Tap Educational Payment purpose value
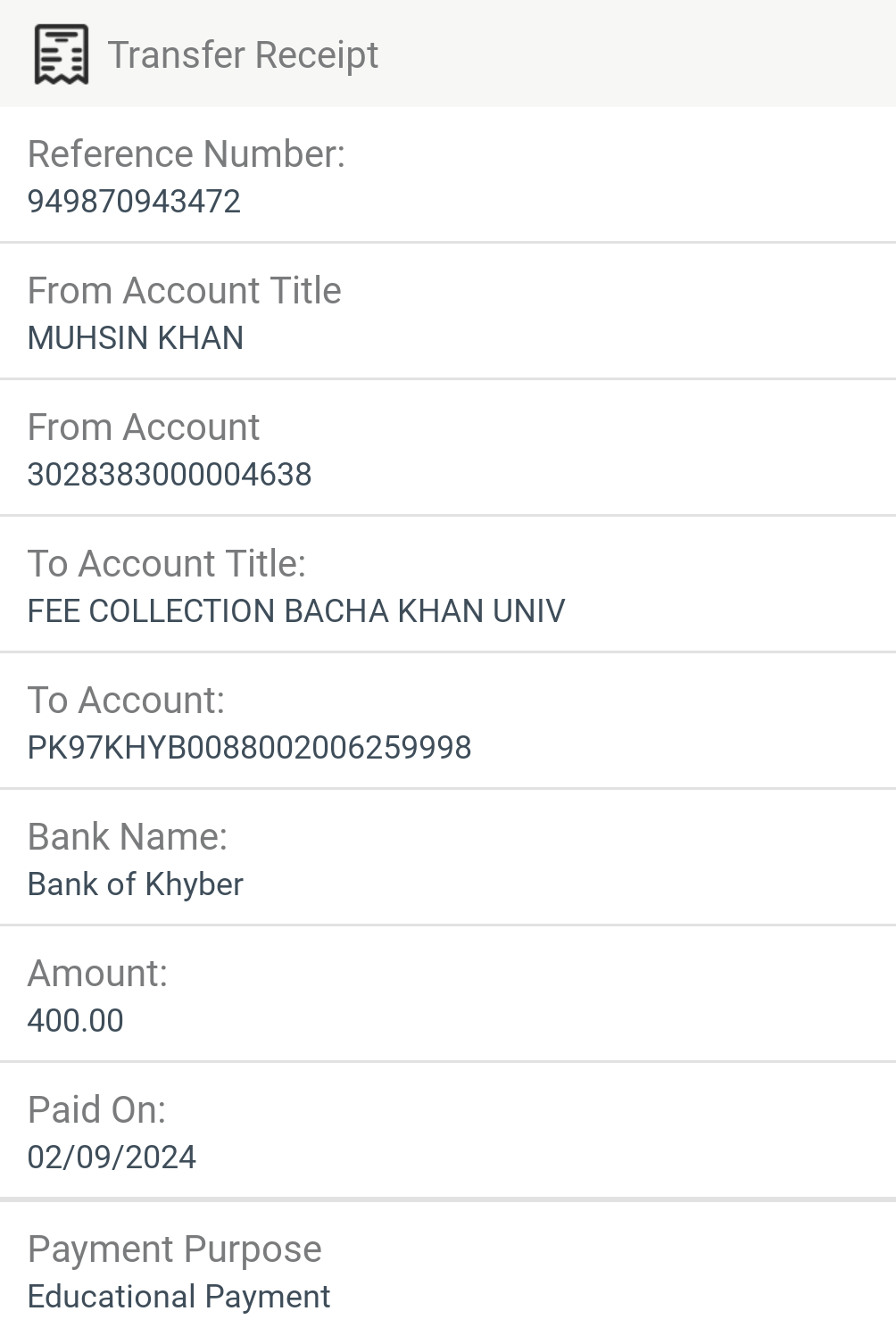The image size is (896, 1336). point(179,1297)
